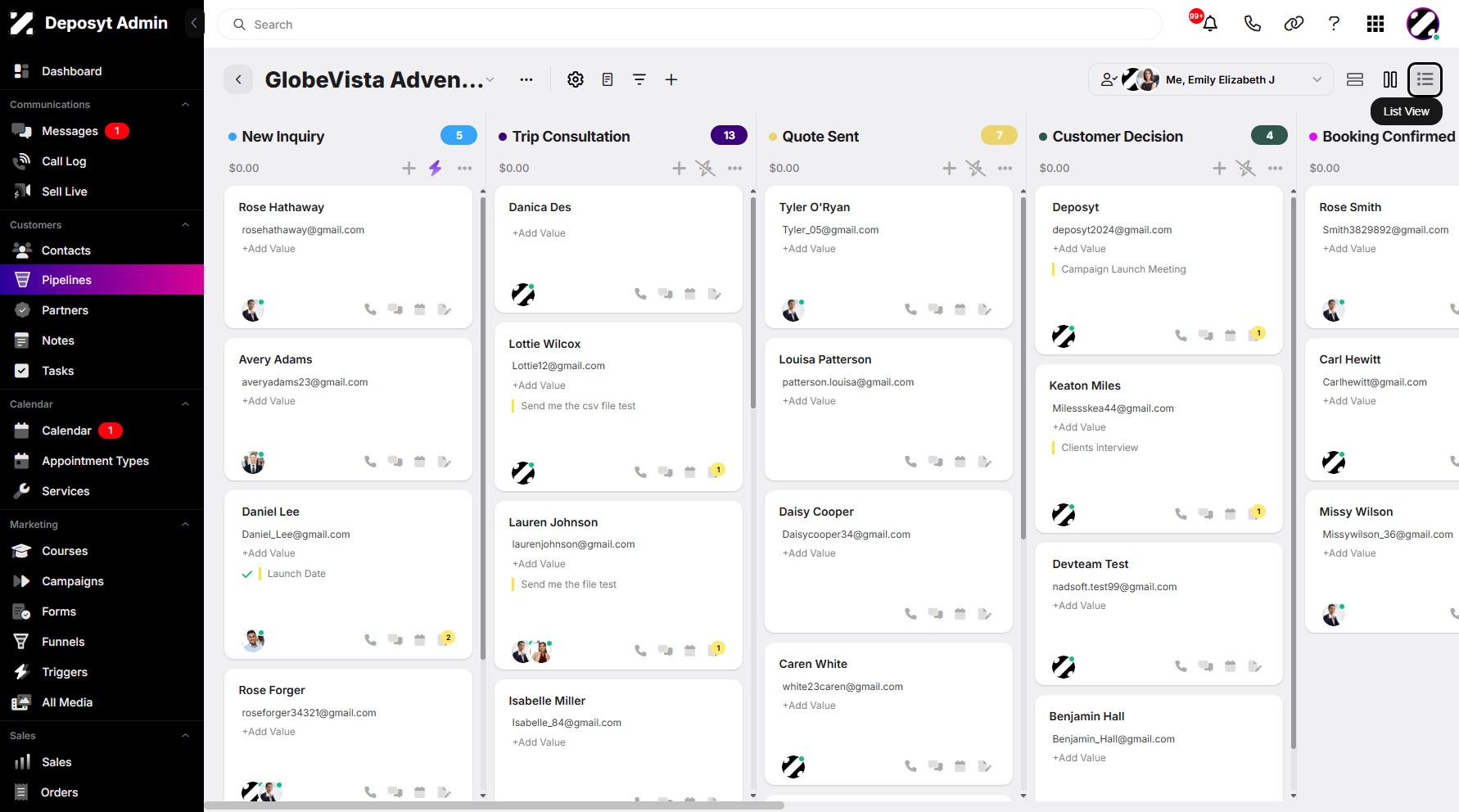The height and width of the screenshot is (812, 1459).
Task: Click the document icon beside settings gear
Action: tap(608, 79)
